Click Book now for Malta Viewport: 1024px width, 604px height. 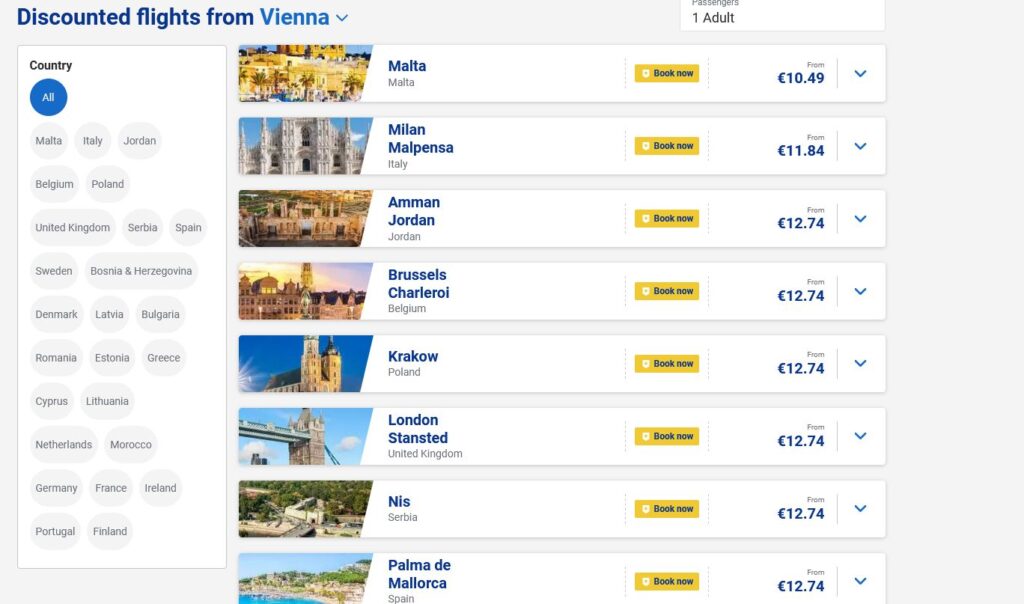tap(667, 73)
